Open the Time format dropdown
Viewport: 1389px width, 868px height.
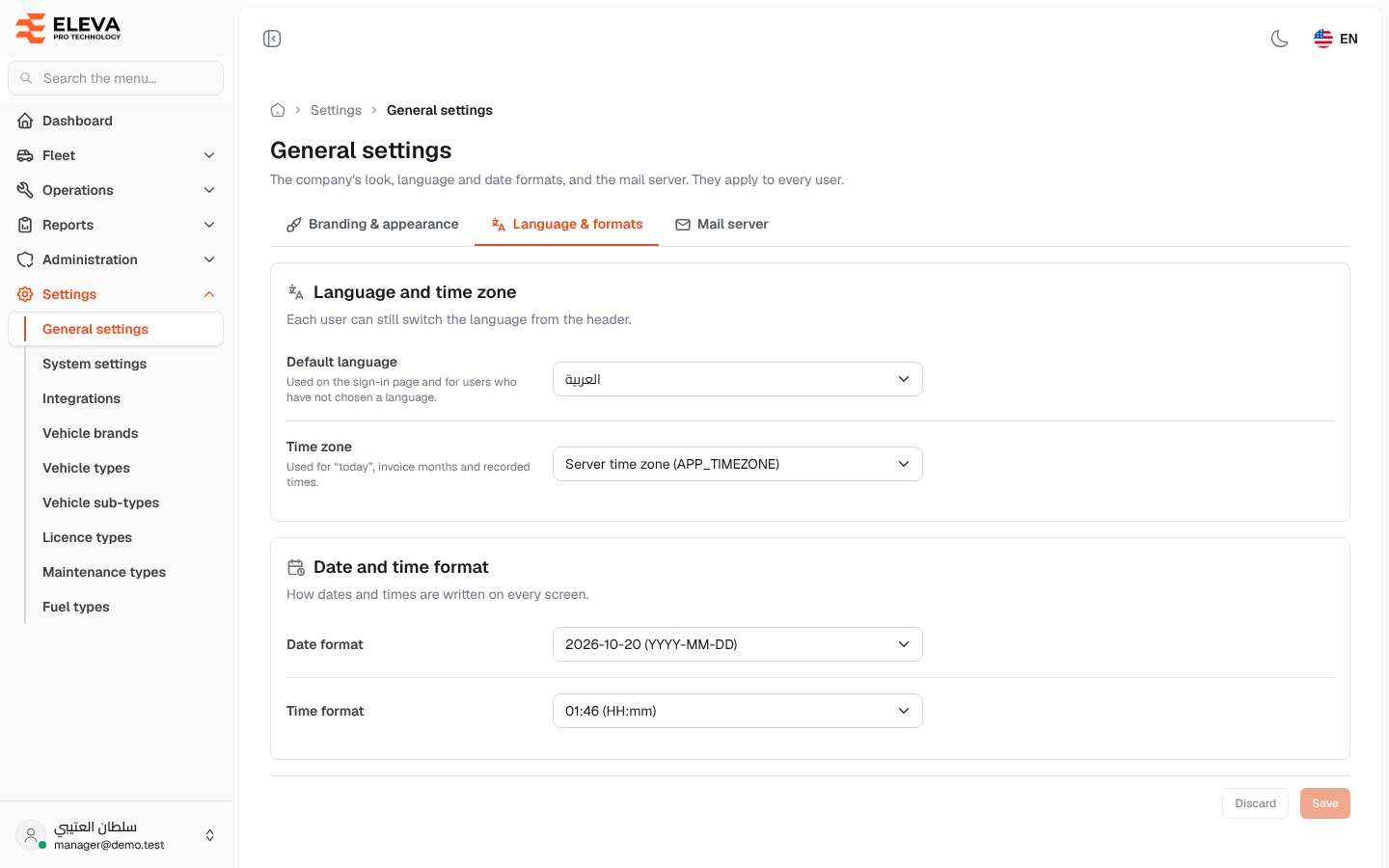738,711
